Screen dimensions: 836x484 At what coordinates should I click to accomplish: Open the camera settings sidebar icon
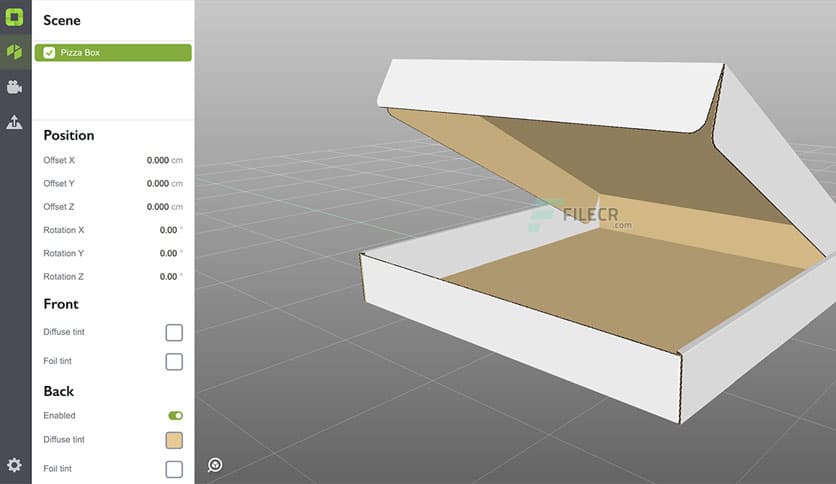(x=14, y=86)
